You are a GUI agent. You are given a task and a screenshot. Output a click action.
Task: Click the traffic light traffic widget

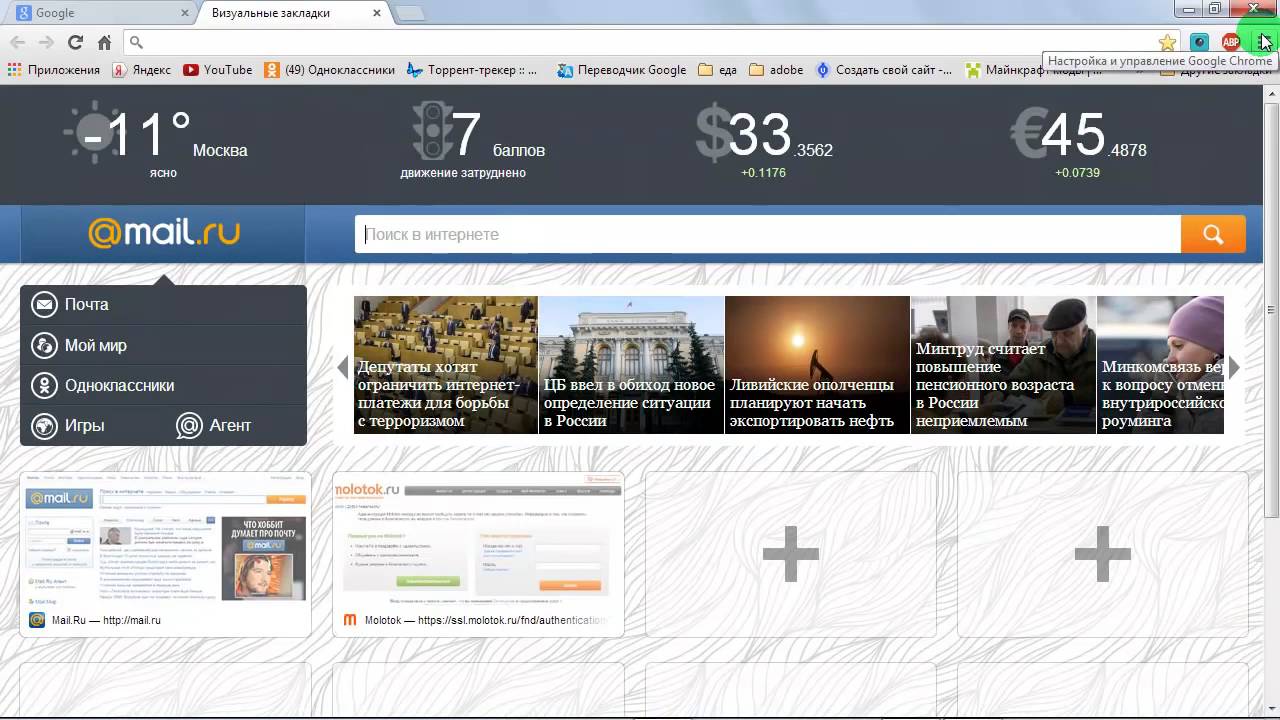coord(474,142)
